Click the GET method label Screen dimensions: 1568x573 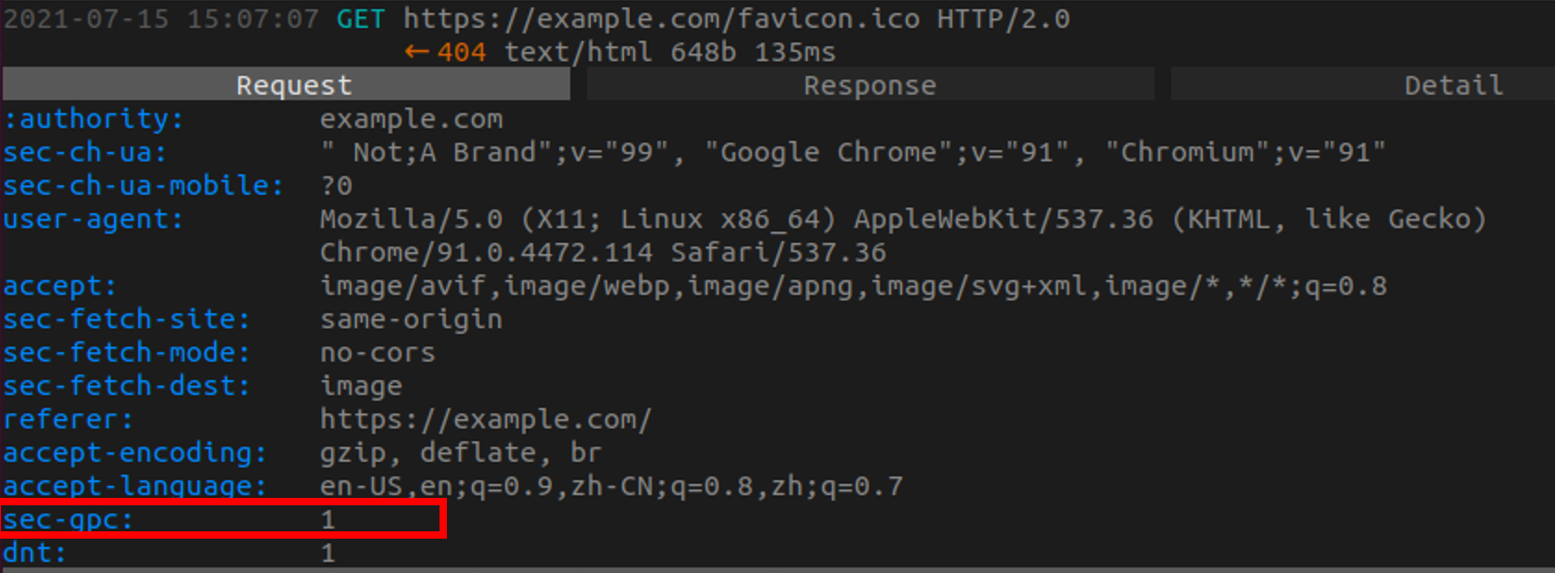coord(361,19)
